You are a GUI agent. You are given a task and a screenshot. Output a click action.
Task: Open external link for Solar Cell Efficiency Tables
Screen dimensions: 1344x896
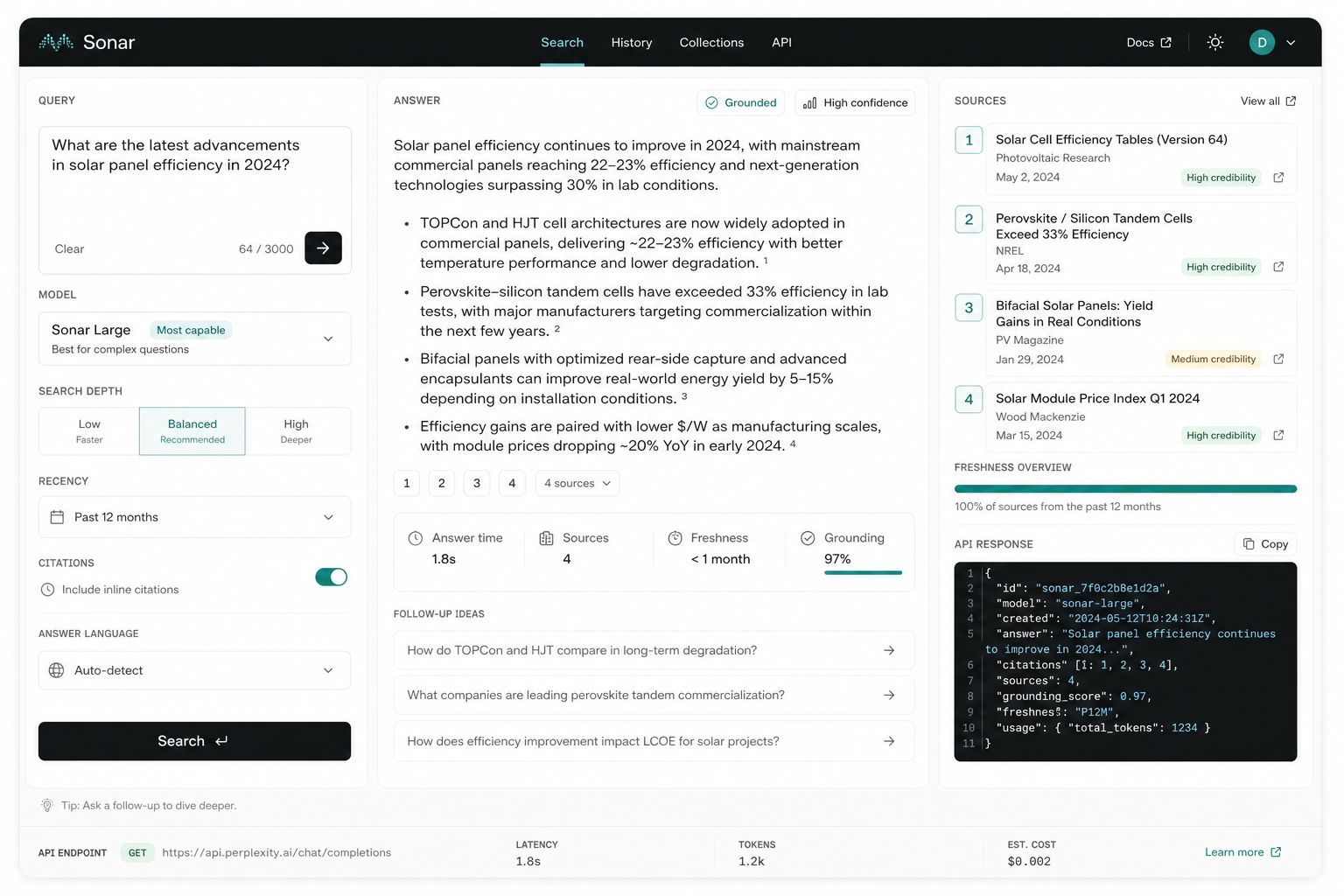click(1278, 178)
